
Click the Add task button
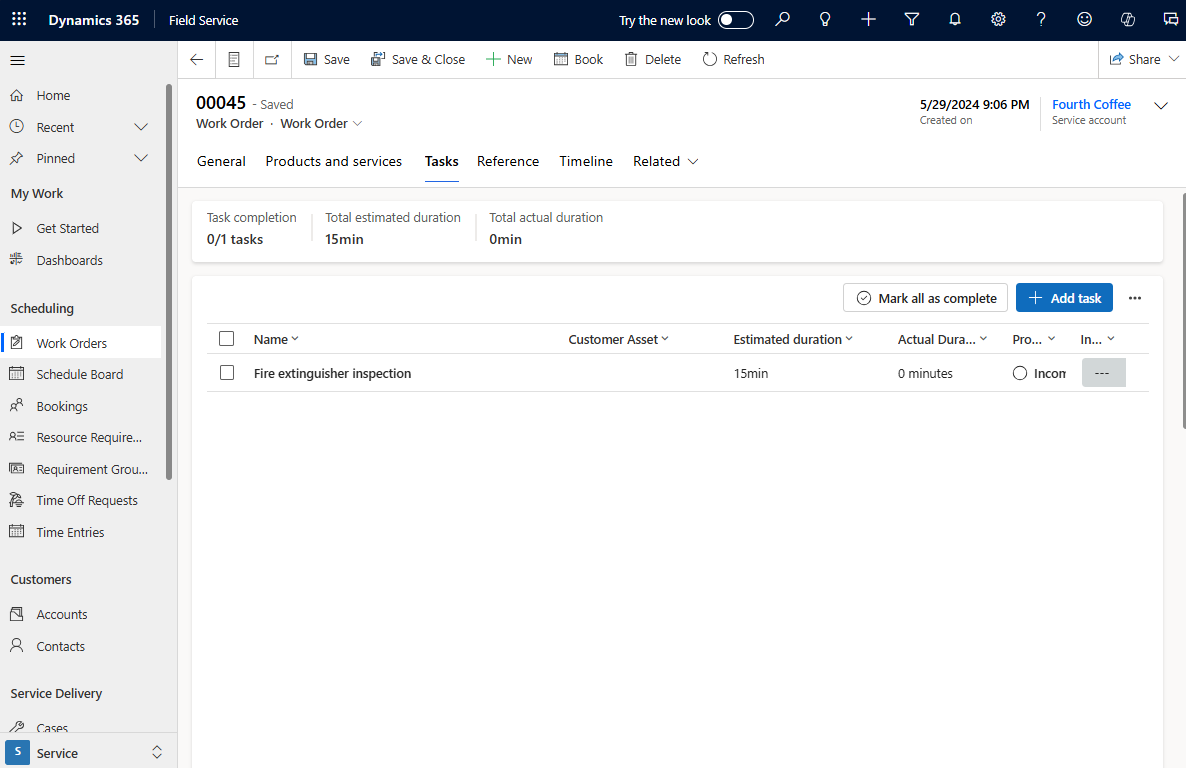pyautogui.click(x=1063, y=298)
